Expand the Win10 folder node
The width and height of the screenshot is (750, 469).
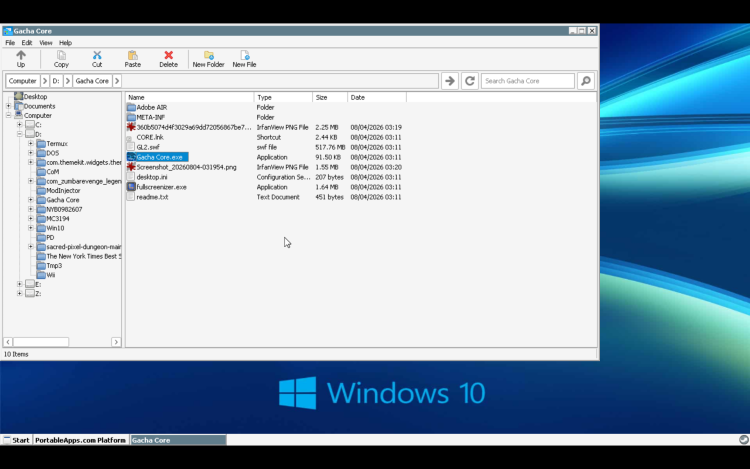31,228
